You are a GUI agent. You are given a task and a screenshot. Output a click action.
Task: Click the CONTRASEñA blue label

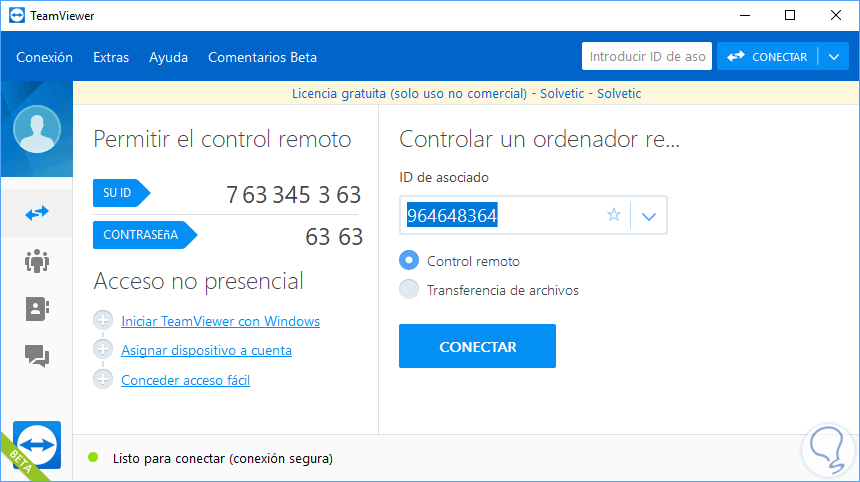point(145,235)
